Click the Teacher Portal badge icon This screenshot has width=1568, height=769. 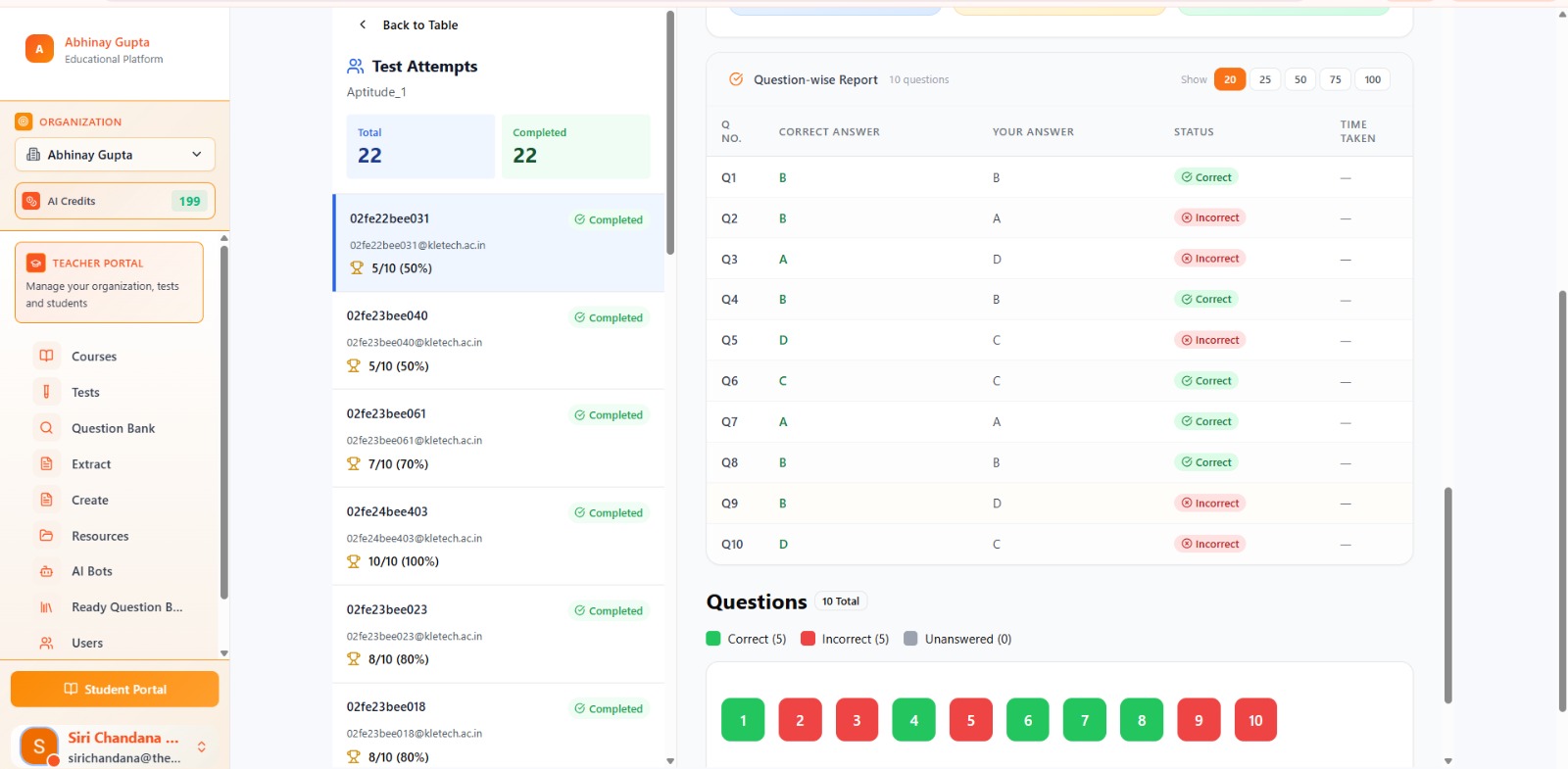[x=36, y=263]
